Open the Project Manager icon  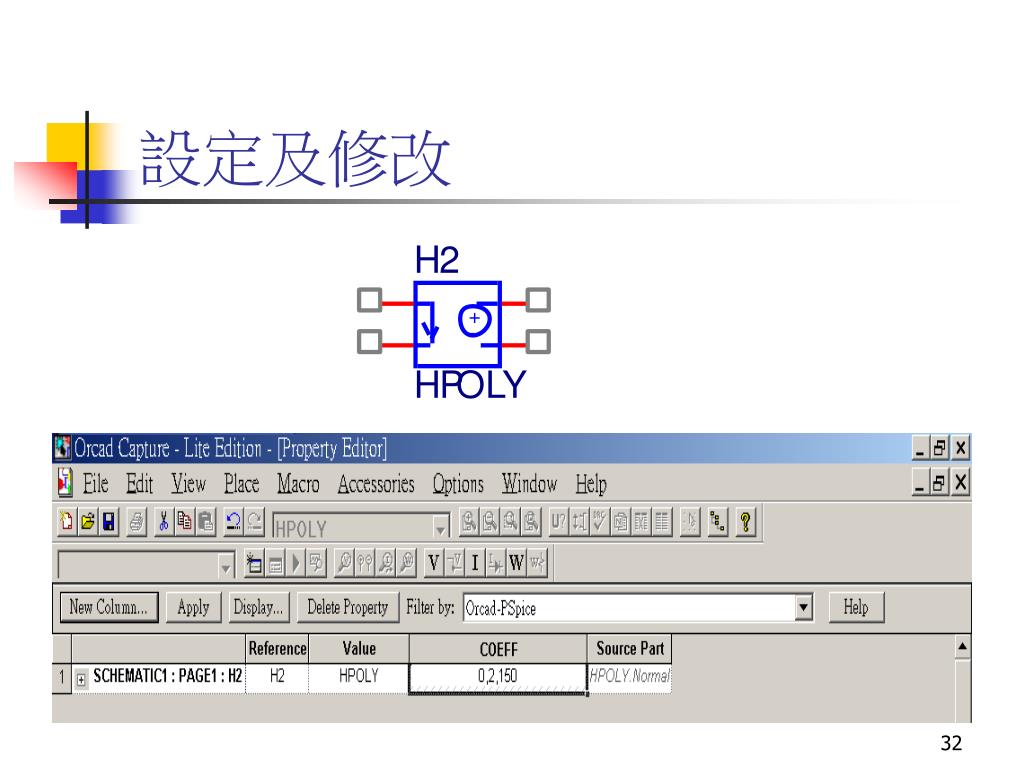[718, 522]
